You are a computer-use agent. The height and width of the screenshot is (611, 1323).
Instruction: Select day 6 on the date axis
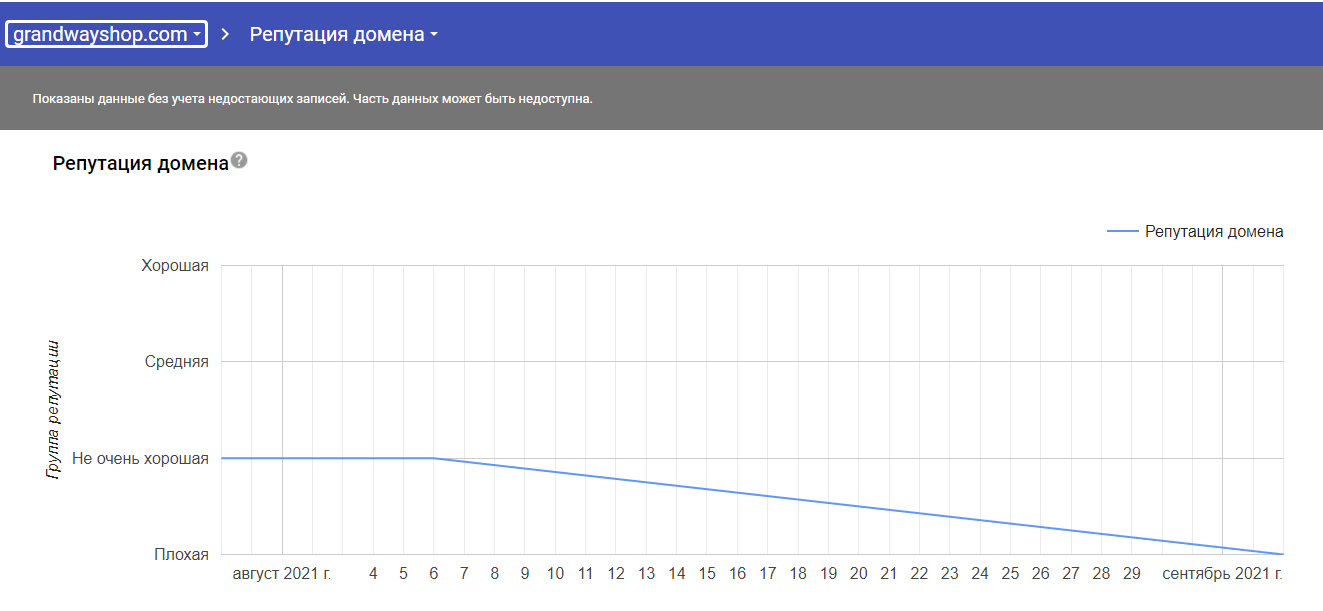point(433,574)
